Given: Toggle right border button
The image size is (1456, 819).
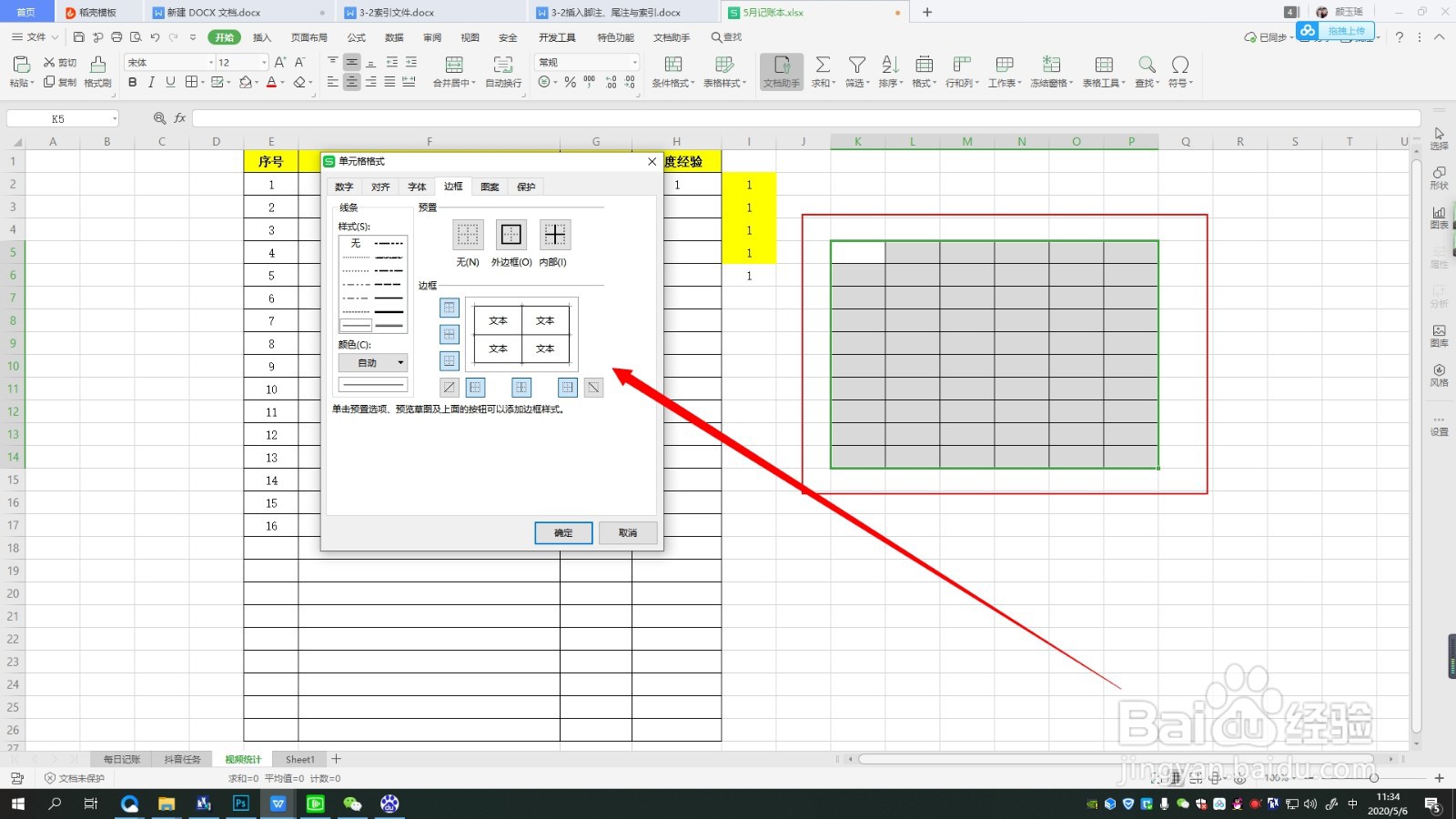Looking at the screenshot, I should (x=568, y=388).
